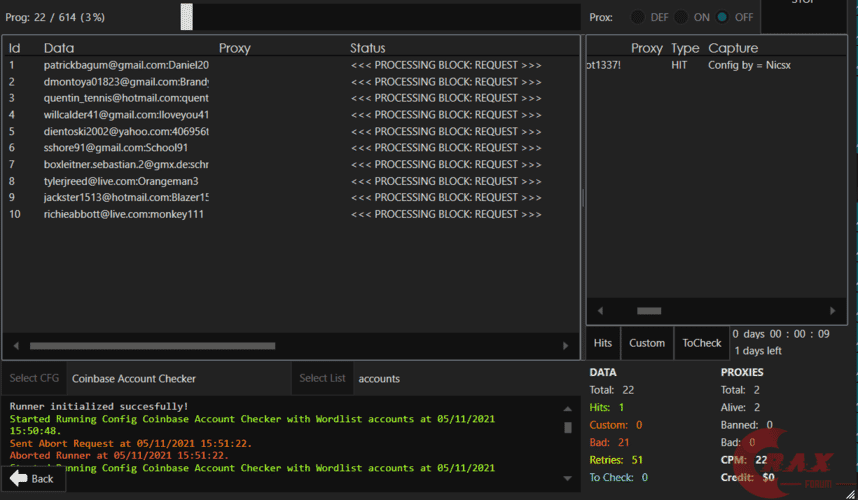This screenshot has width=858, height=500.
Task: Open the Select List chooser
Action: coord(322,379)
